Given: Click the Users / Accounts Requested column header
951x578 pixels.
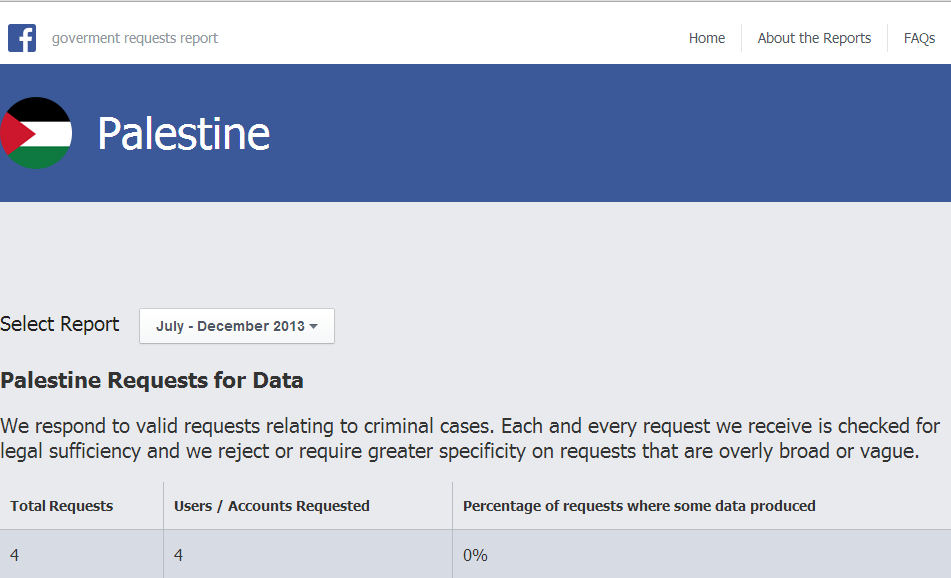Looking at the screenshot, I should 272,506.
